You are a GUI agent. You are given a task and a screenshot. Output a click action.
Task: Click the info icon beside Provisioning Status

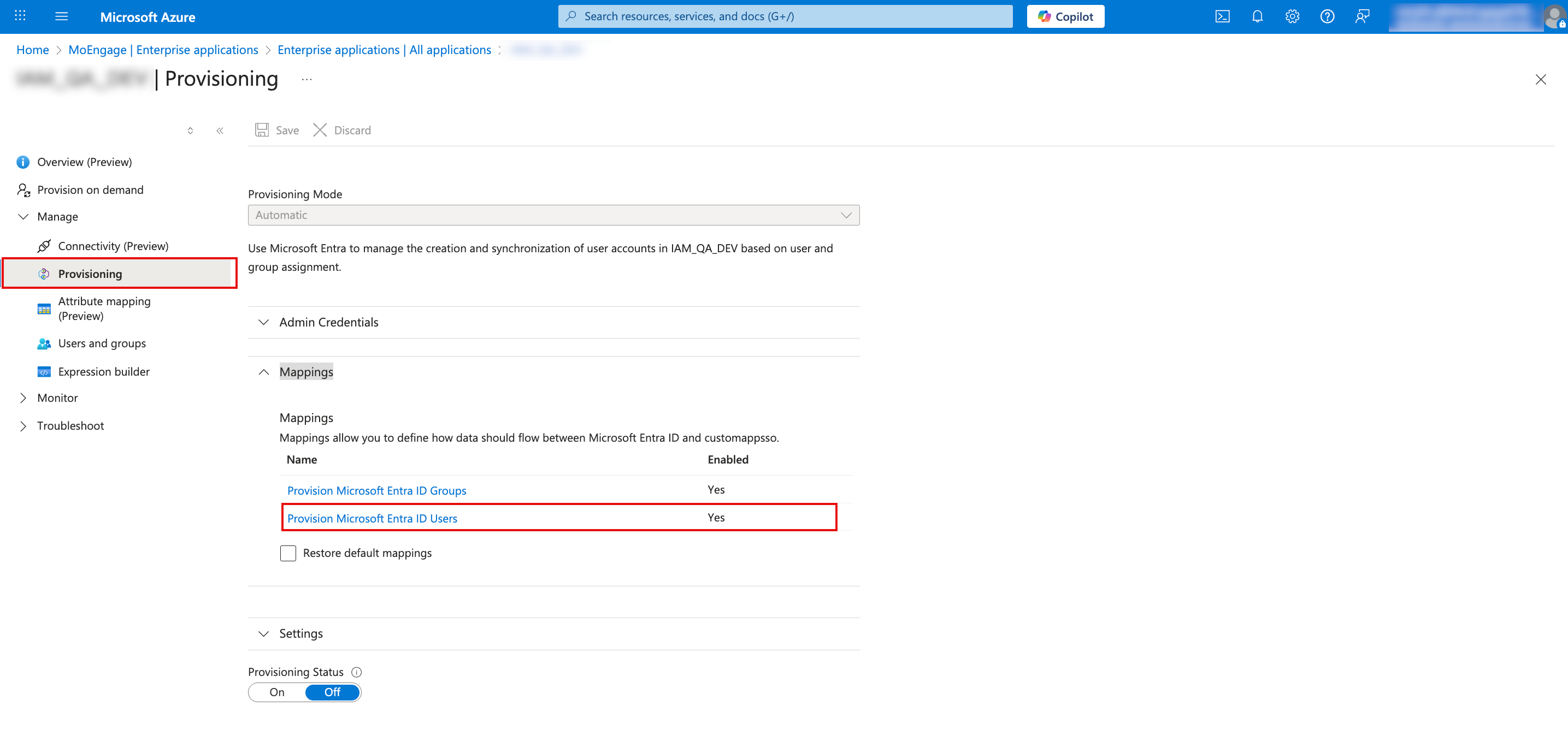357,672
